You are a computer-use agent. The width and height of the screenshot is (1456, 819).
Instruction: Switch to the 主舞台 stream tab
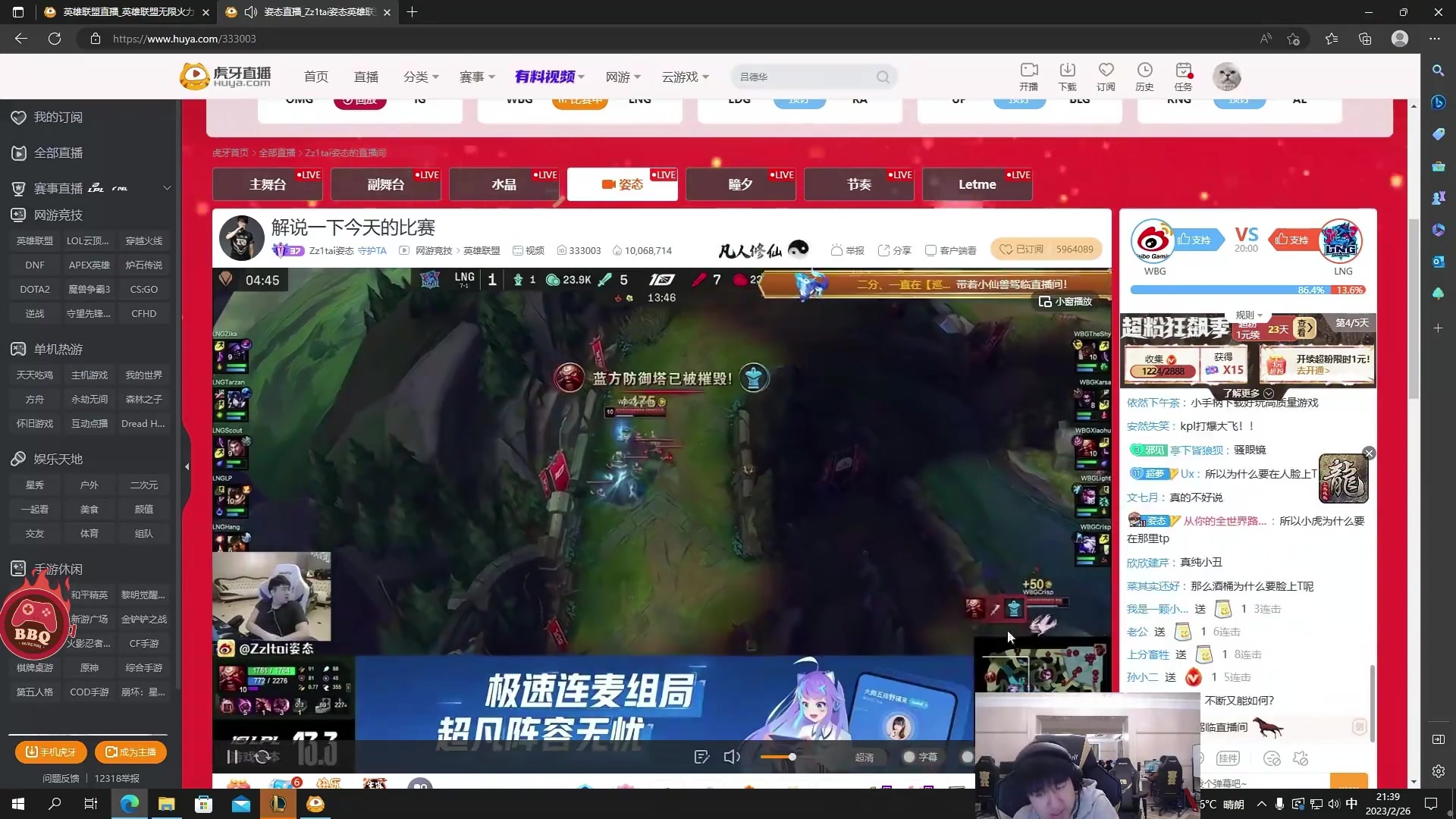pyautogui.click(x=268, y=184)
